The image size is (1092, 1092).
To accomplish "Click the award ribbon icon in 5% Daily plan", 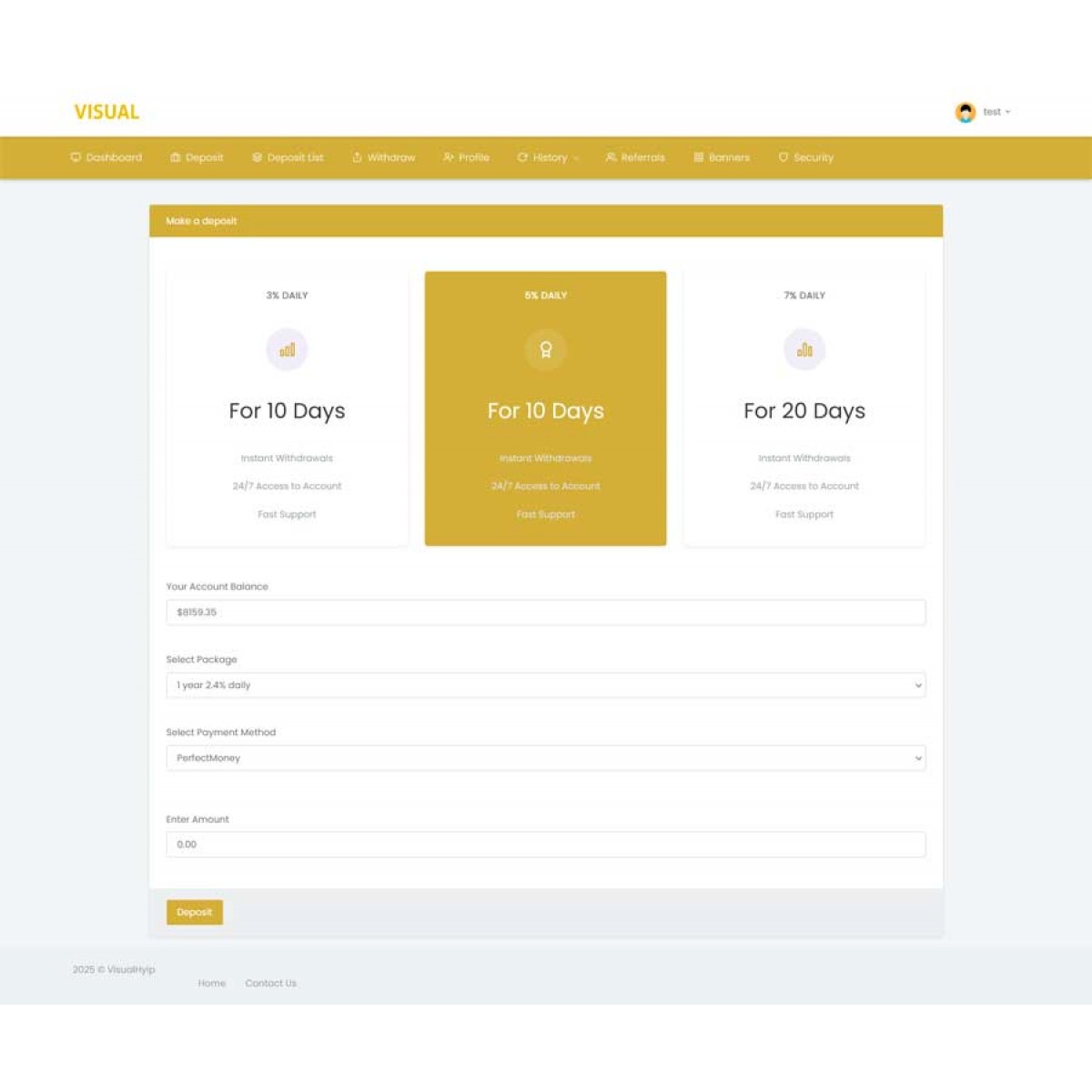I will [545, 349].
